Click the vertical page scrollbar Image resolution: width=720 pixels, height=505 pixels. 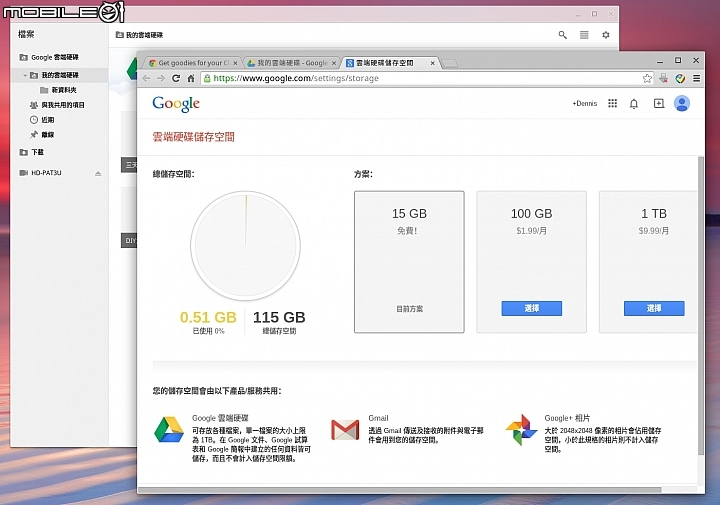tap(701, 305)
